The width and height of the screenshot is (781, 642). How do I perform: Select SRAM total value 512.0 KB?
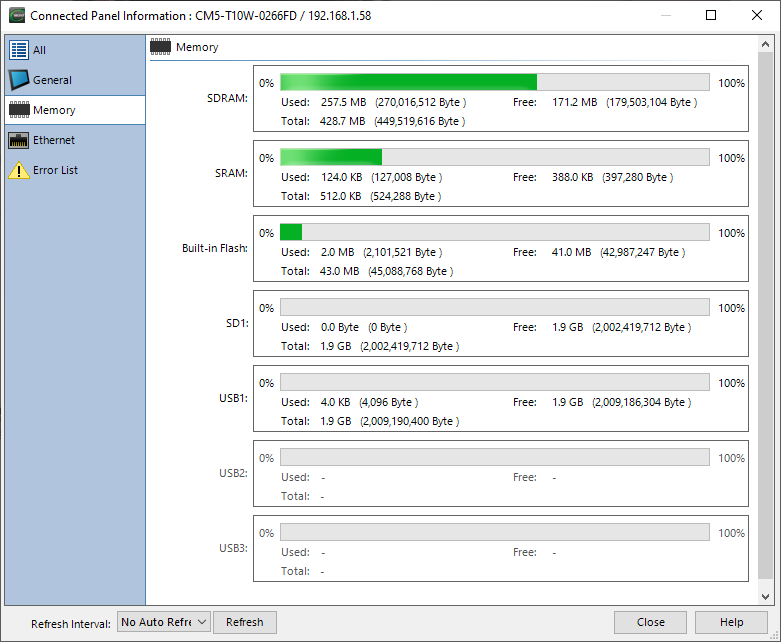point(340,196)
